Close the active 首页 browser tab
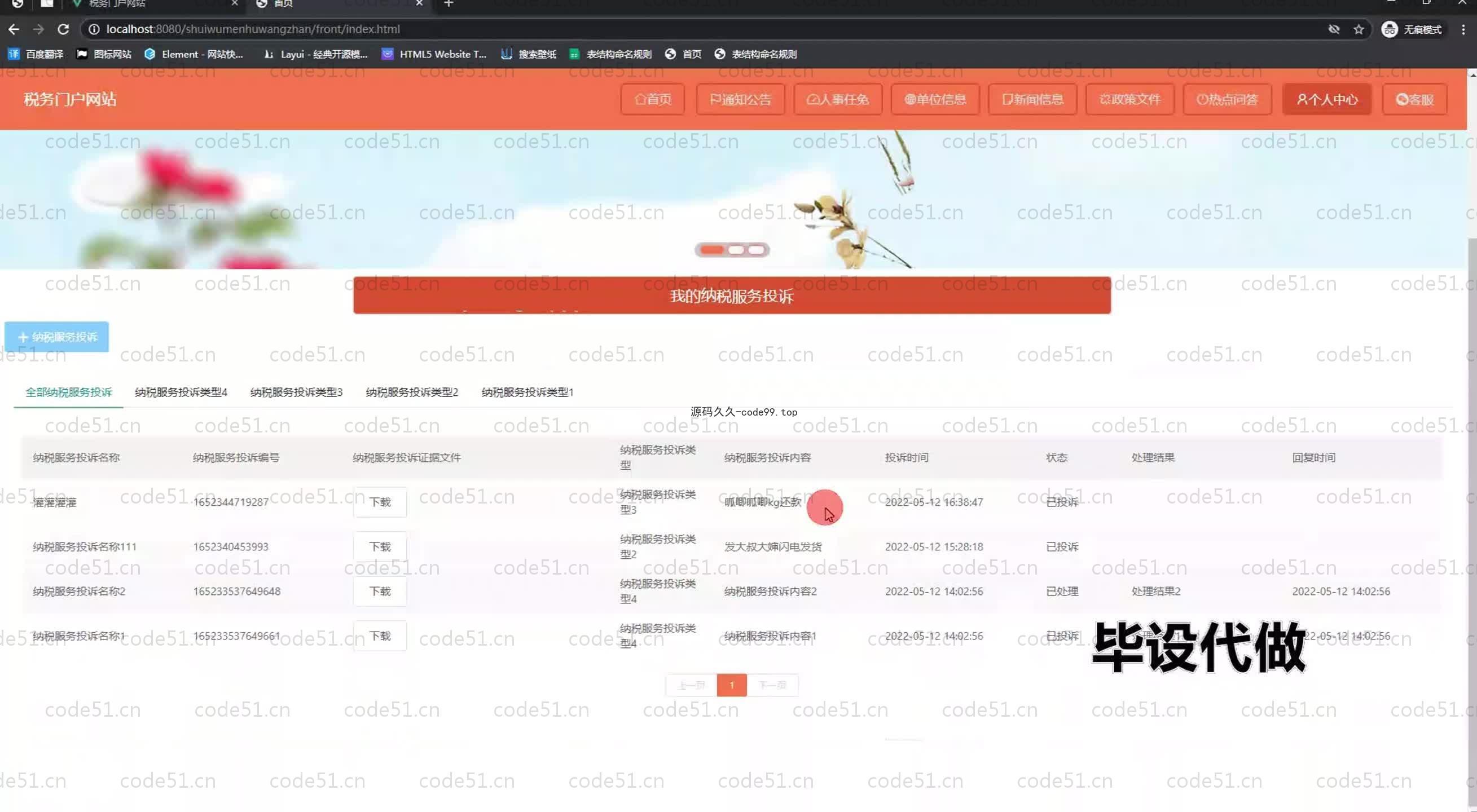The width and height of the screenshot is (1477, 812). tap(419, 3)
